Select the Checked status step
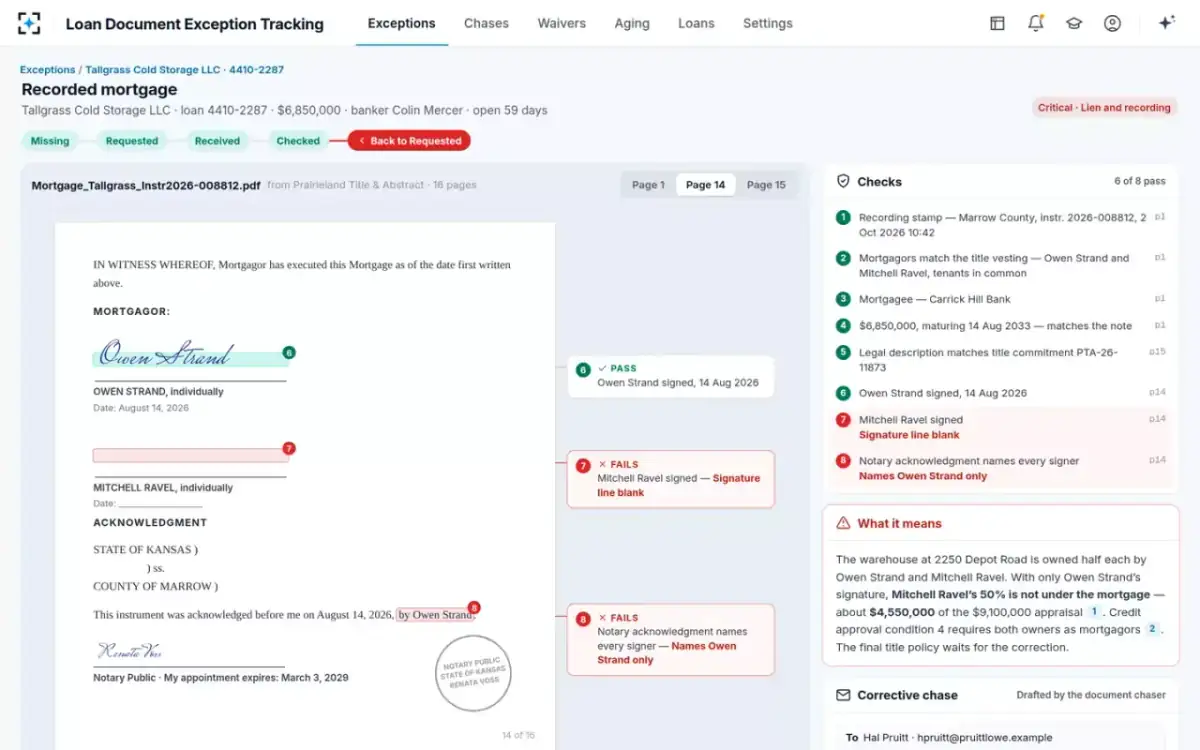This screenshot has width=1200, height=750. pos(298,141)
